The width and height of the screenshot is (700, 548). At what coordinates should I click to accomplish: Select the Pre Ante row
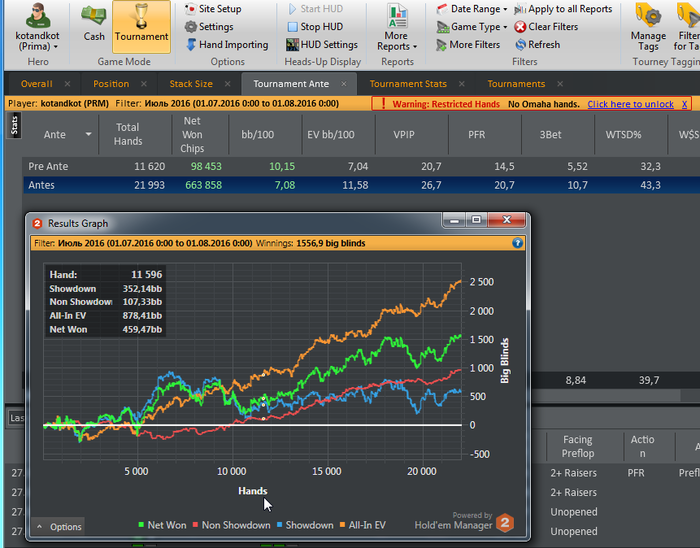click(x=362, y=166)
